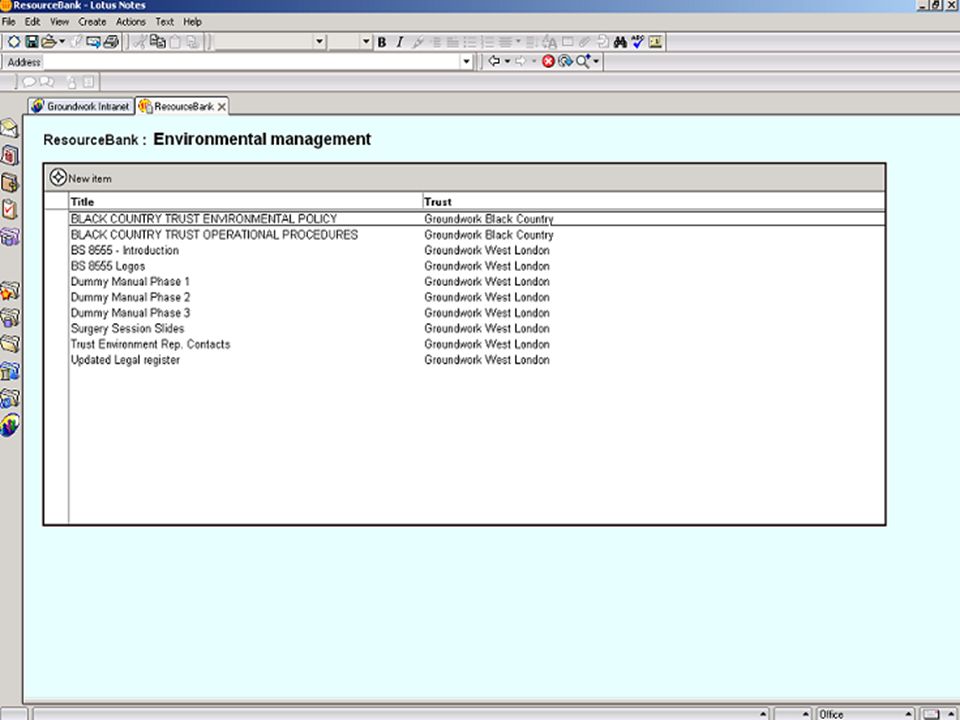Click the yellow icon right of spell check
The width and height of the screenshot is (960, 720).
655,42
